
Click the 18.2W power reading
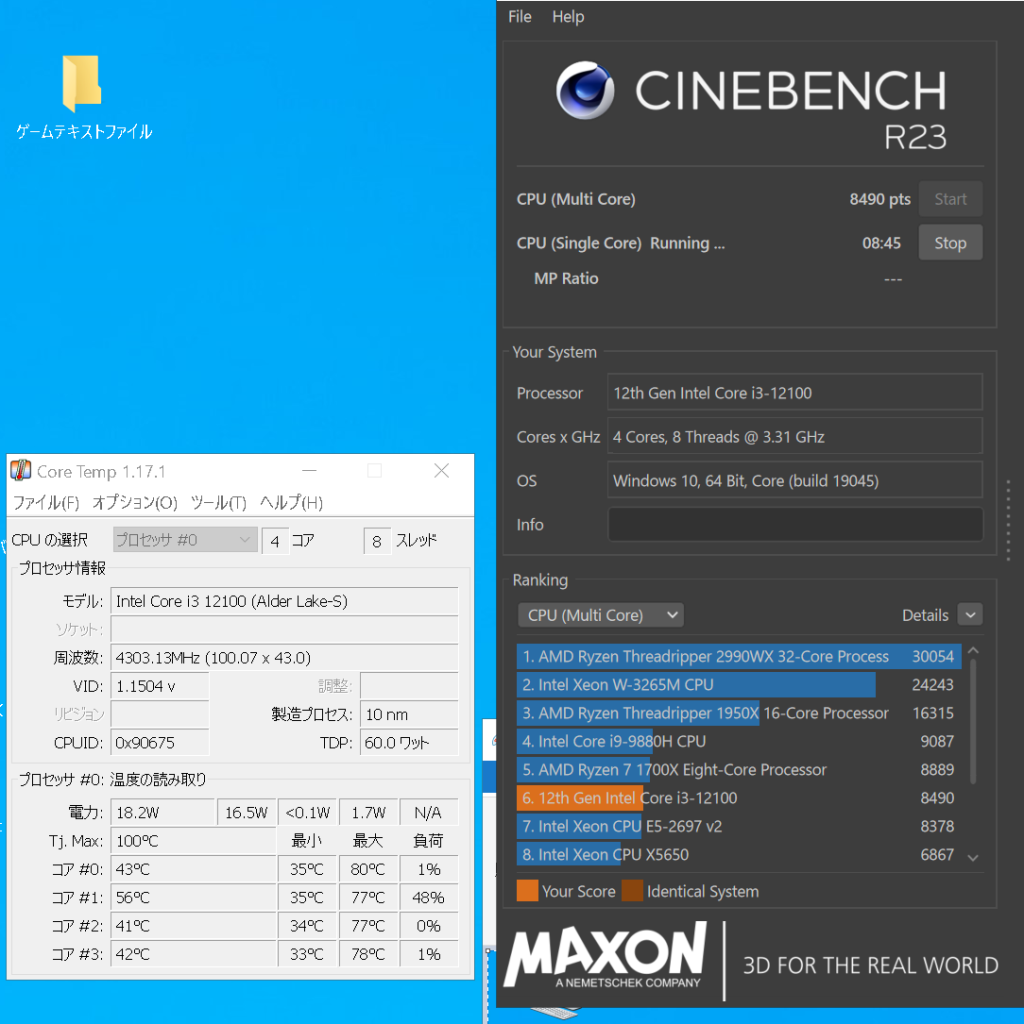click(163, 812)
